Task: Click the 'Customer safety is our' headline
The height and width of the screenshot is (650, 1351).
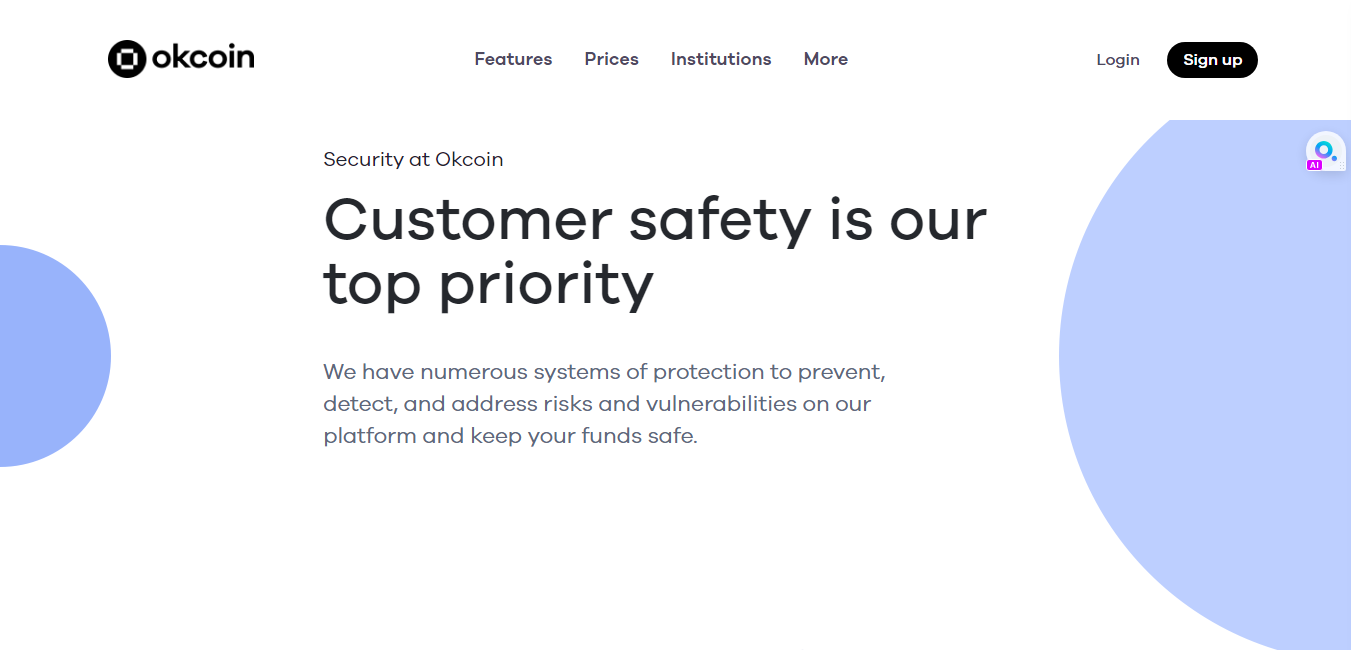Action: pyautogui.click(x=655, y=219)
